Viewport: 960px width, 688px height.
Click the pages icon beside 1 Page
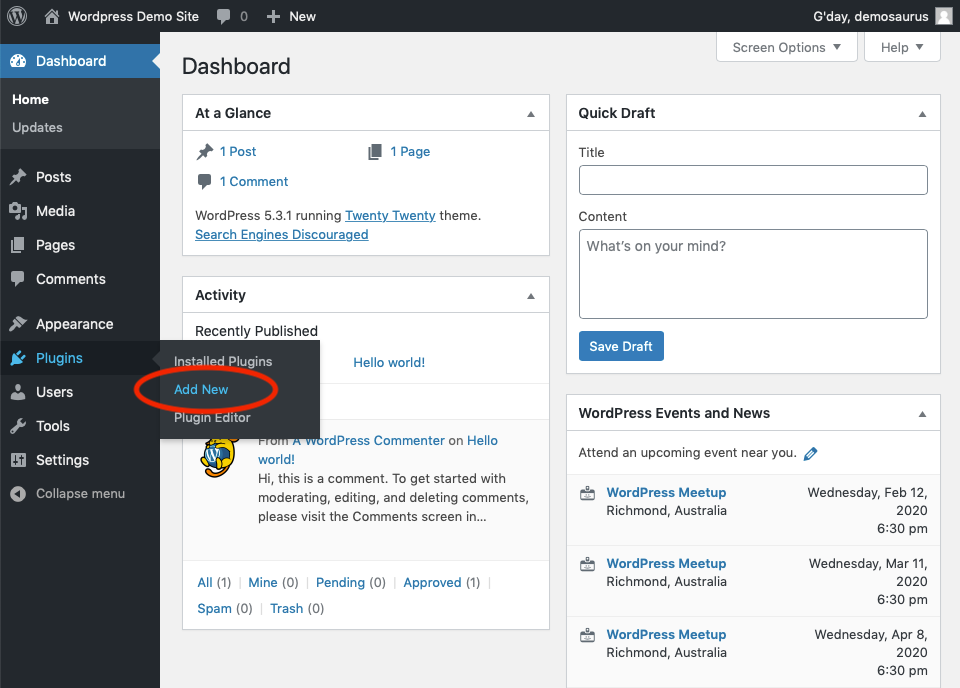point(375,151)
